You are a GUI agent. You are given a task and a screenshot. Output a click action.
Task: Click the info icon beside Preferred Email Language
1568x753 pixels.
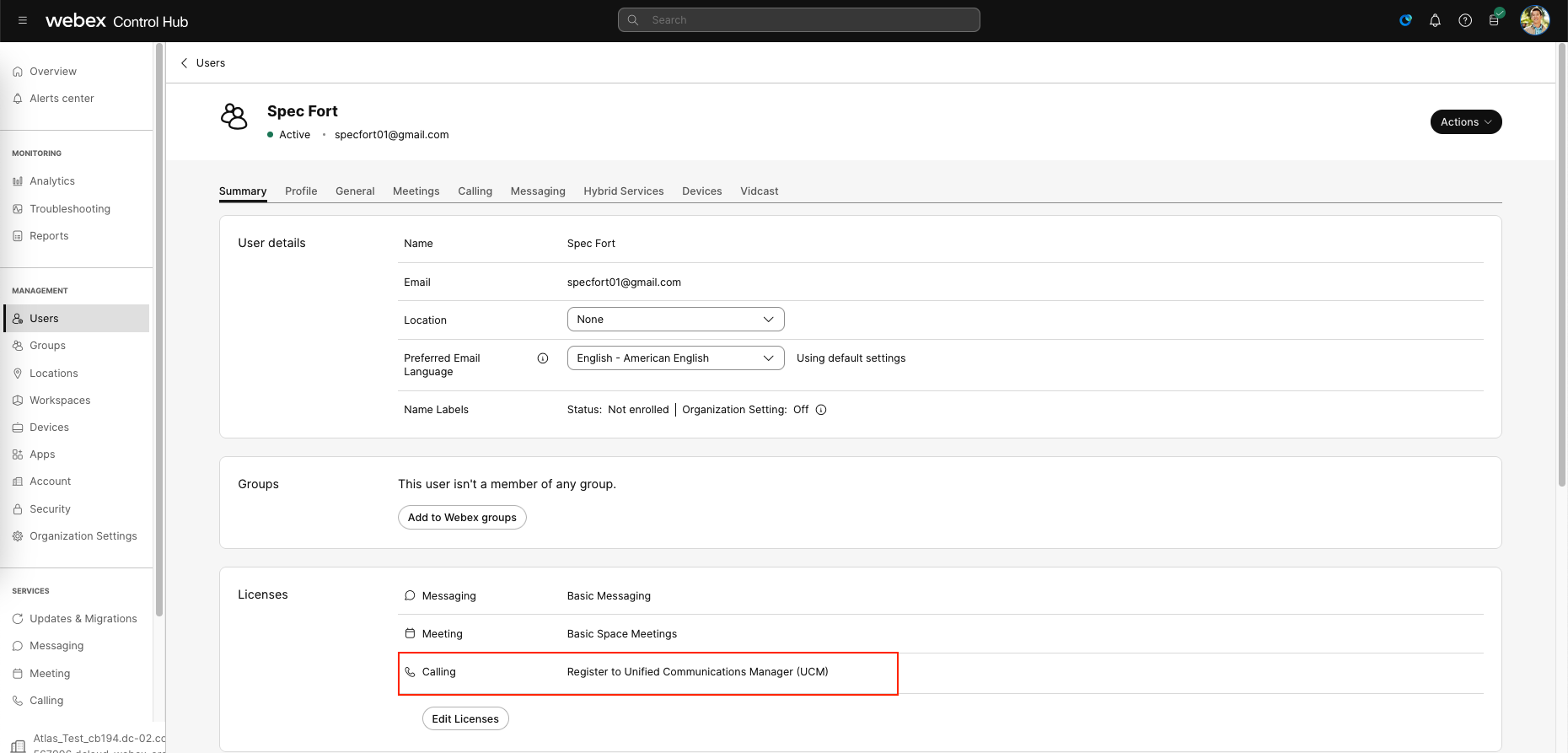point(543,358)
